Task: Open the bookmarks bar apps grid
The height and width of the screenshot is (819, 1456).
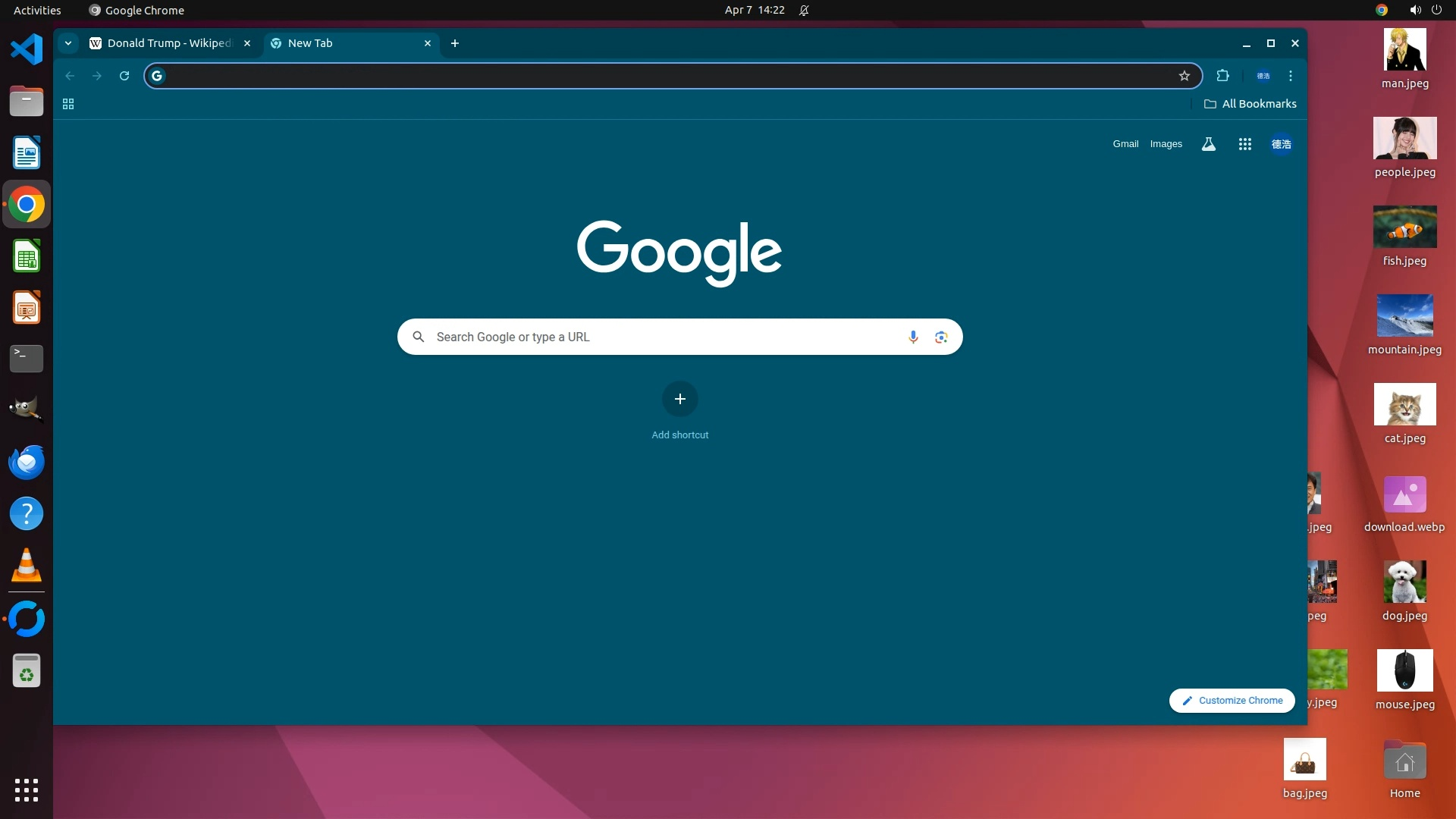Action: [68, 104]
